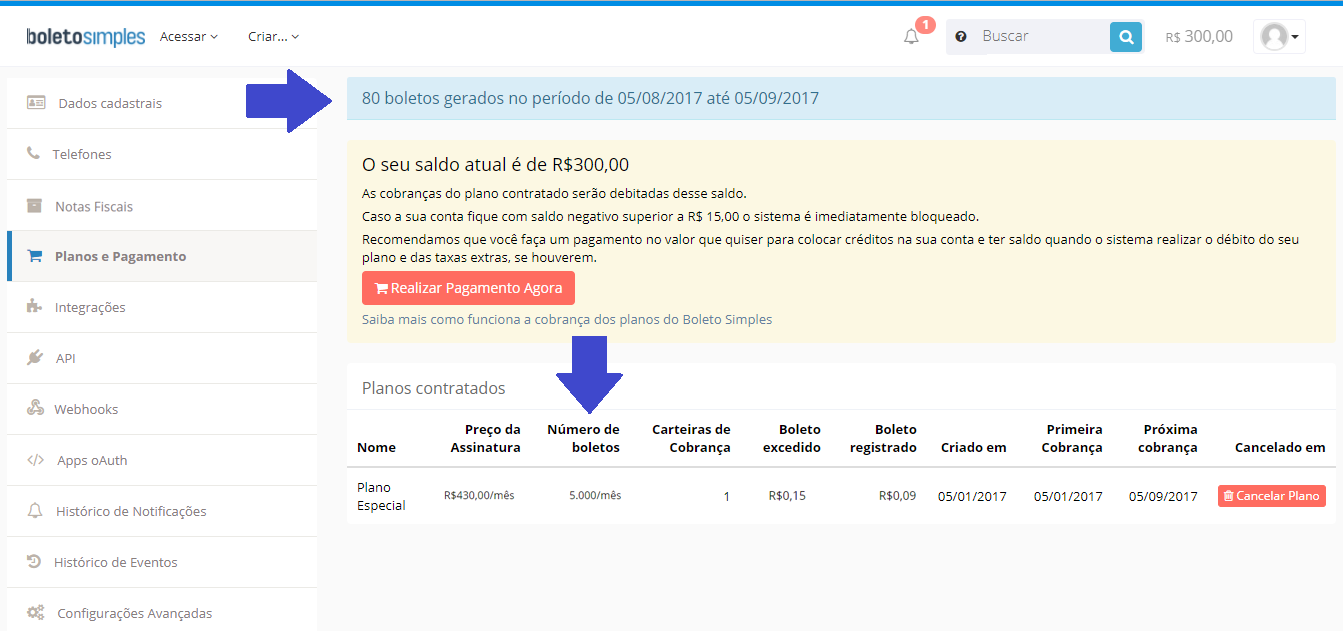Click the Histórico de Eventos clock icon
This screenshot has height=631, width=1343.
coord(34,561)
